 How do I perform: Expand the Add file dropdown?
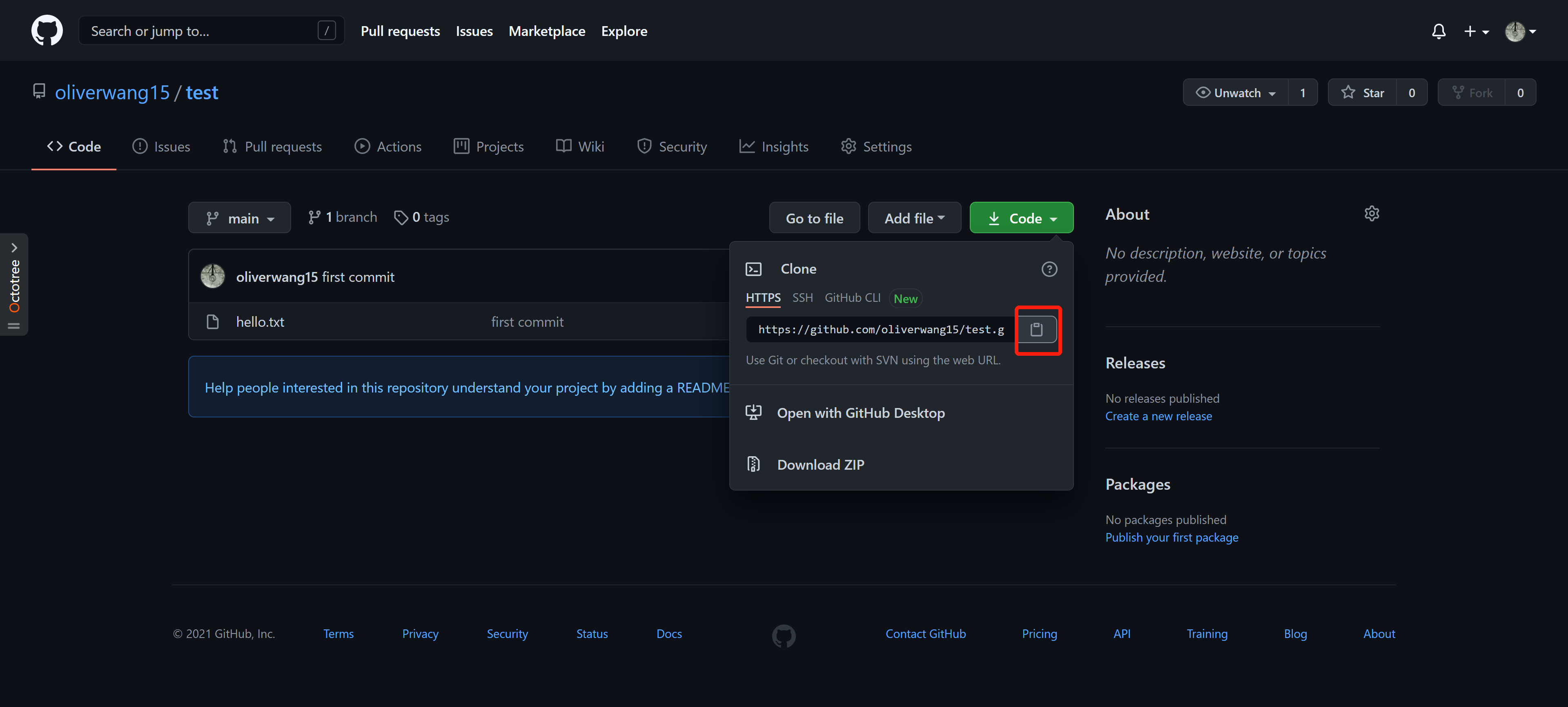914,218
